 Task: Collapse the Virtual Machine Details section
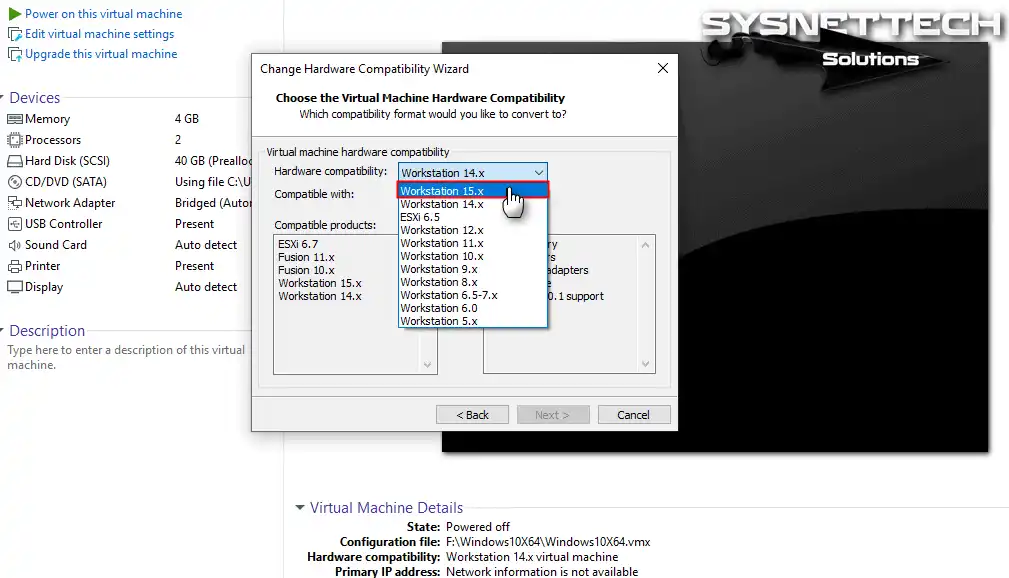[x=299, y=507]
